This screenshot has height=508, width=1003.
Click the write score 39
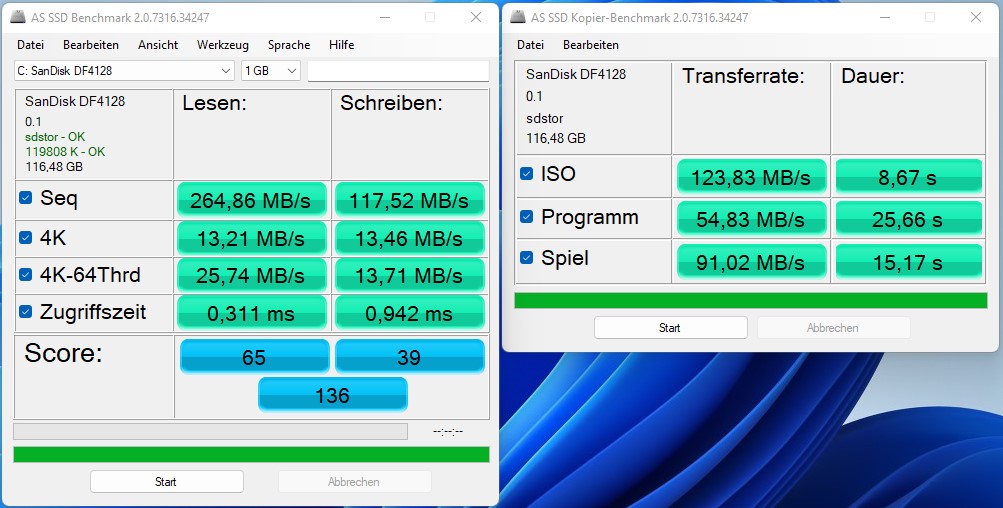pos(409,356)
